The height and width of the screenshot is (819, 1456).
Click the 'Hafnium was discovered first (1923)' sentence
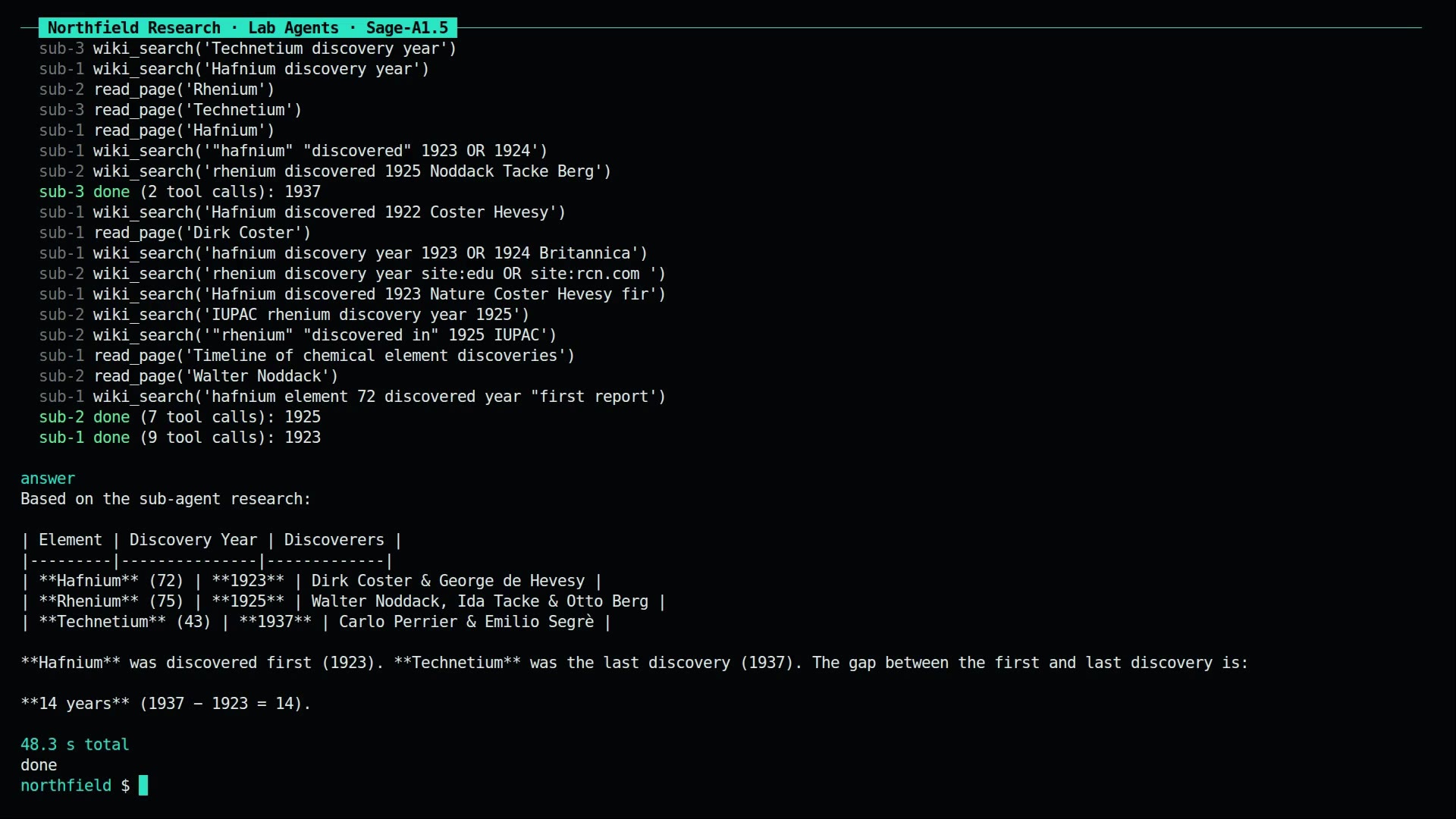pos(634,663)
